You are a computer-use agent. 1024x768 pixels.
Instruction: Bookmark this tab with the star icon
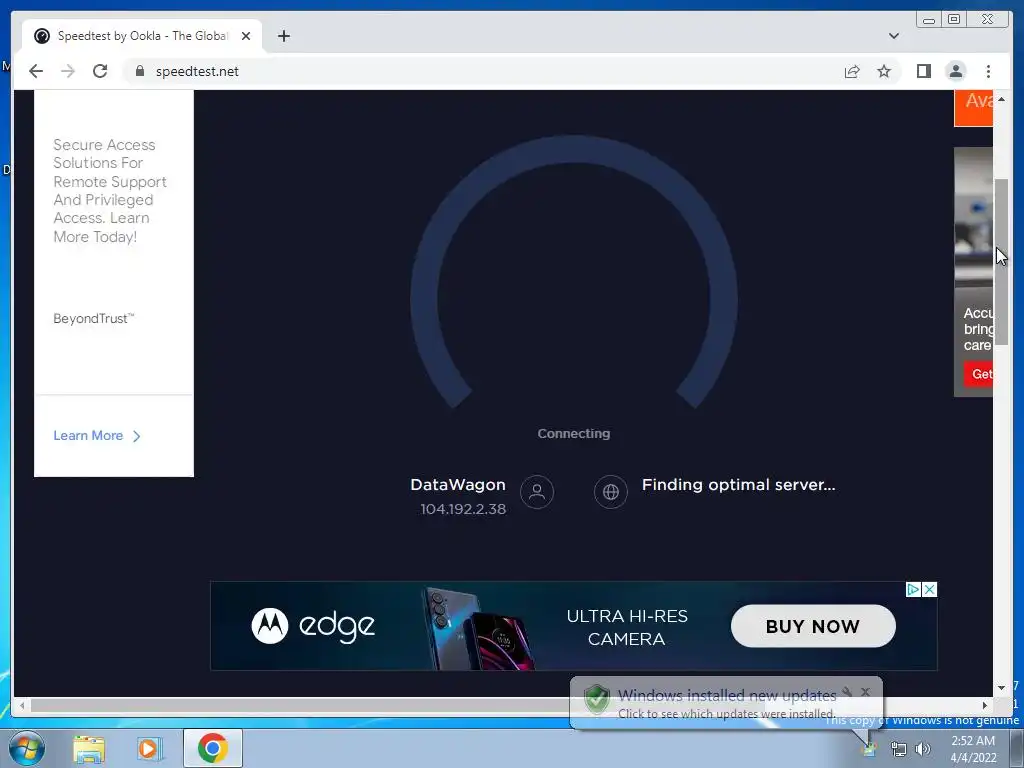pos(884,71)
